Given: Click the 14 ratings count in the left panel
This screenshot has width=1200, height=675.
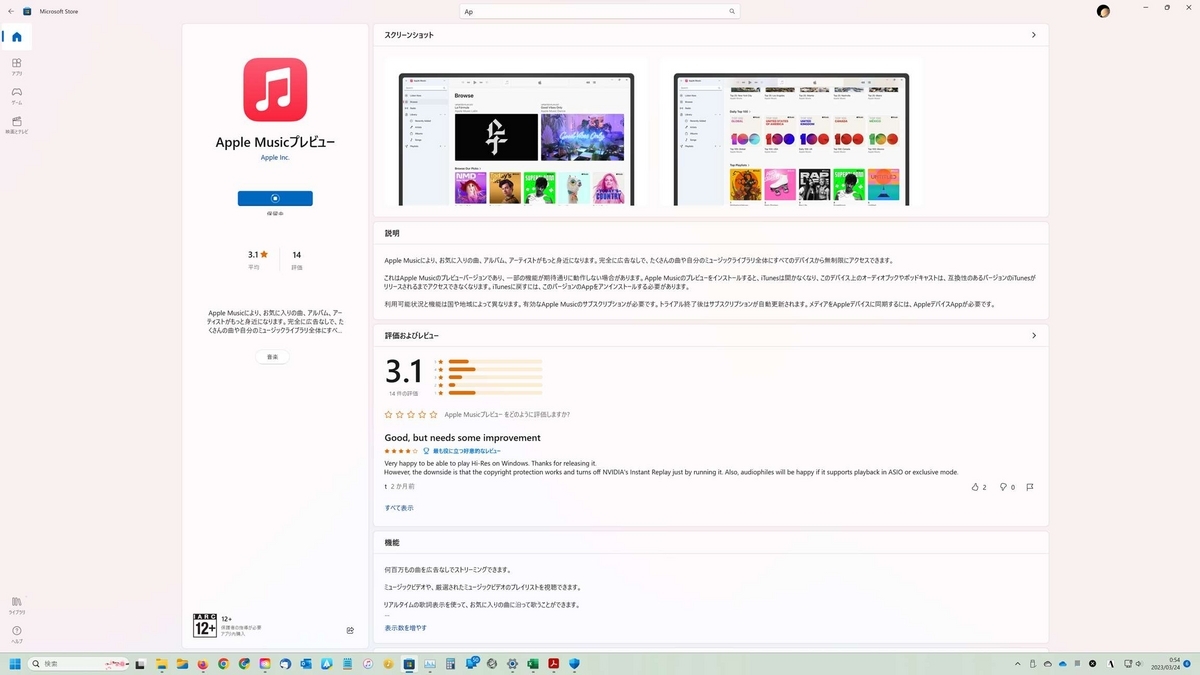Looking at the screenshot, I should pos(297,255).
